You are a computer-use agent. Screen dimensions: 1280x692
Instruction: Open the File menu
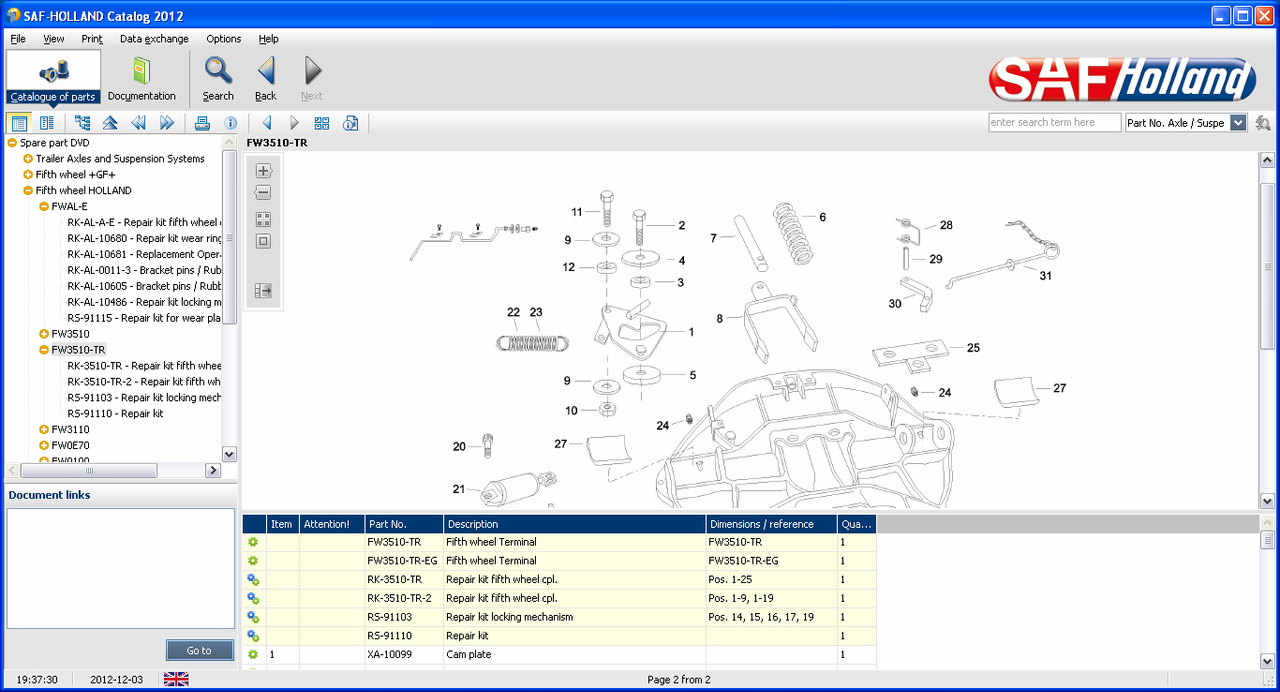pyautogui.click(x=18, y=39)
